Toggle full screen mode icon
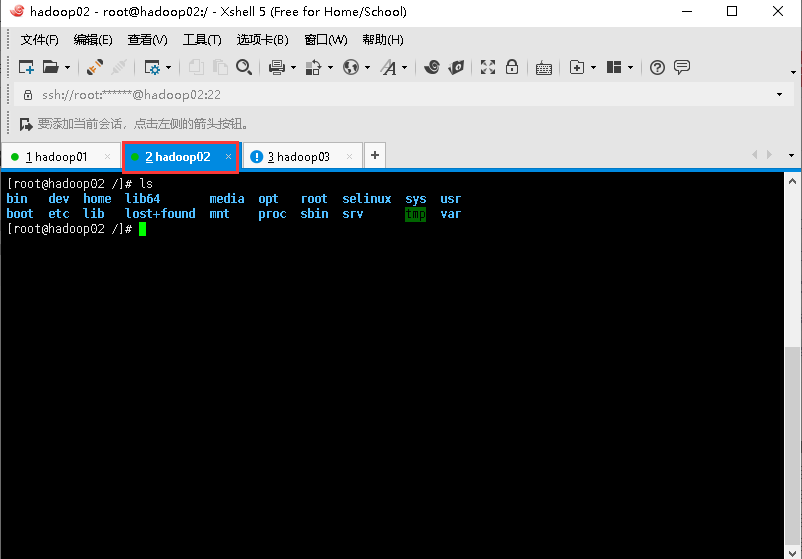This screenshot has height=559, width=802. (488, 67)
